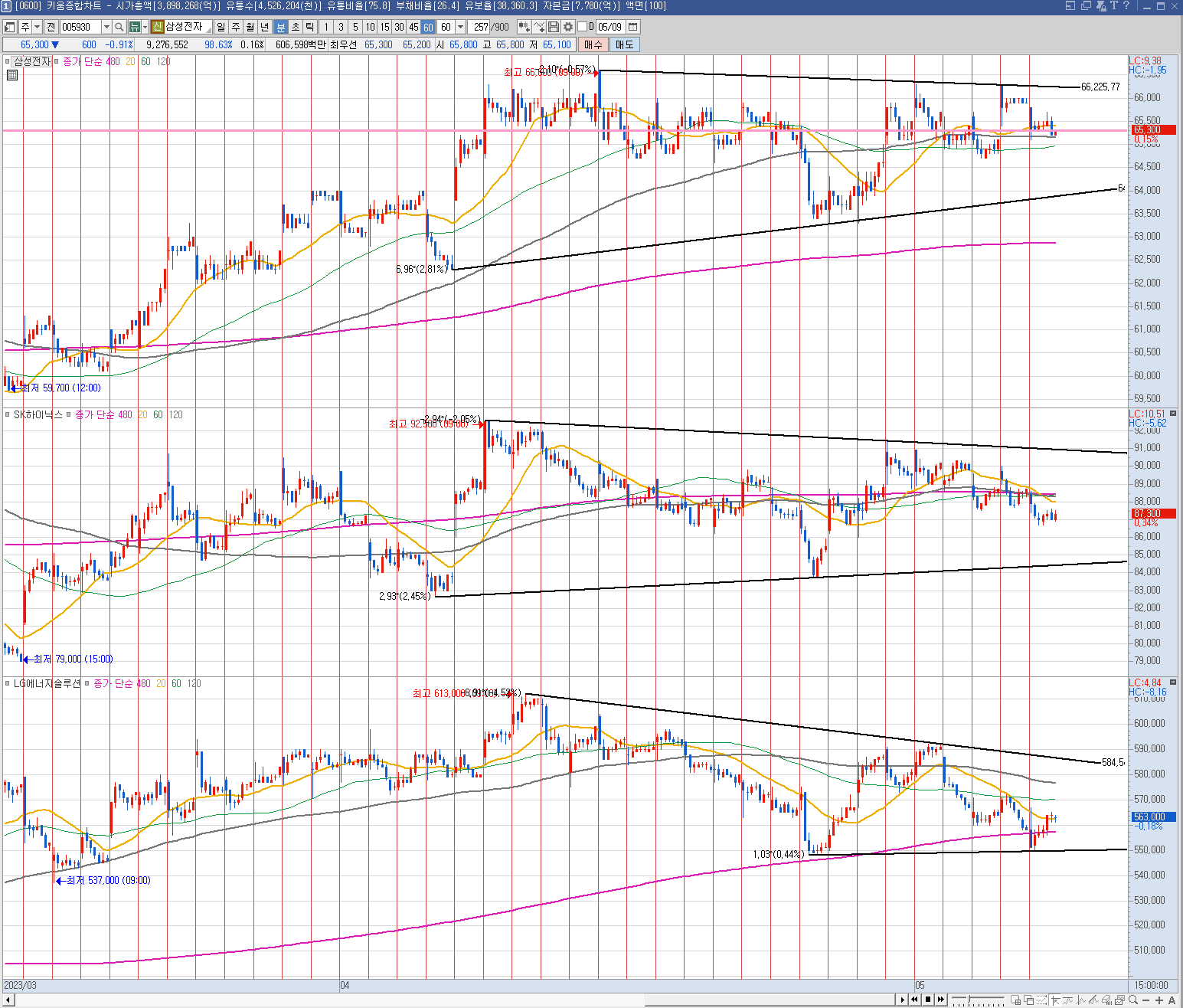Click the date field 05/09
This screenshot has width=1183, height=1008.
point(610,27)
